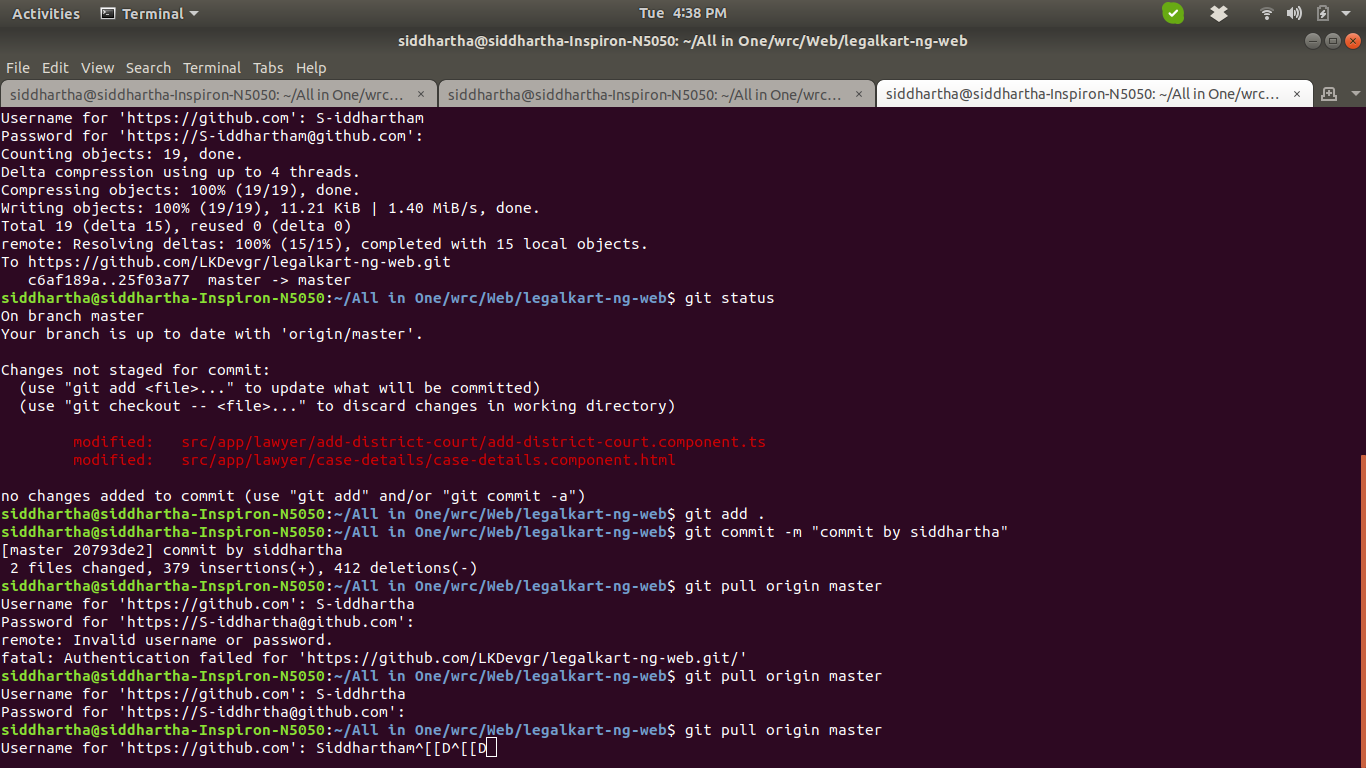Close the first terminal tab
Viewport: 1366px width, 768px height.
421,94
